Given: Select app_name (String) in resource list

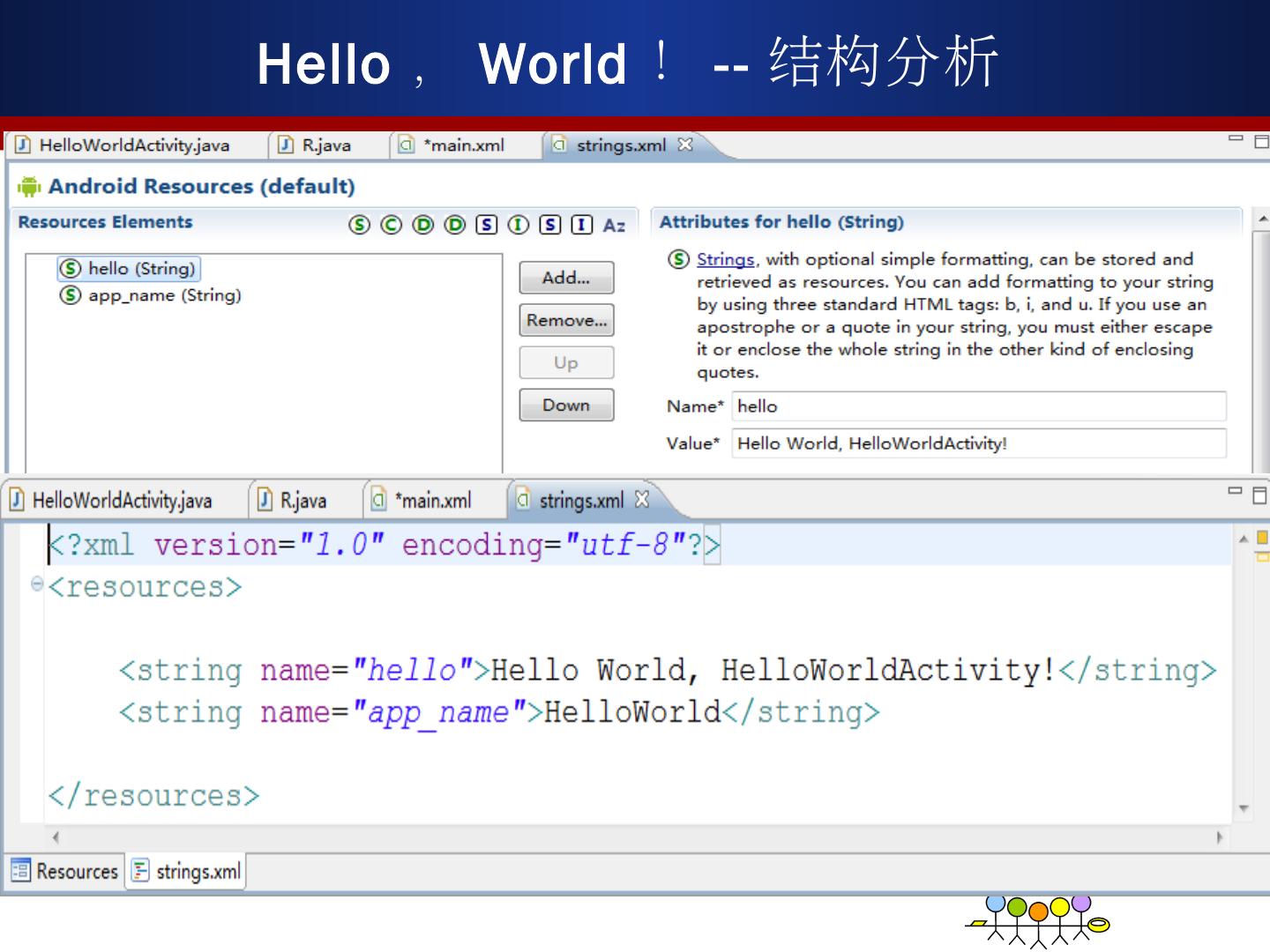Looking at the screenshot, I should (x=164, y=295).
